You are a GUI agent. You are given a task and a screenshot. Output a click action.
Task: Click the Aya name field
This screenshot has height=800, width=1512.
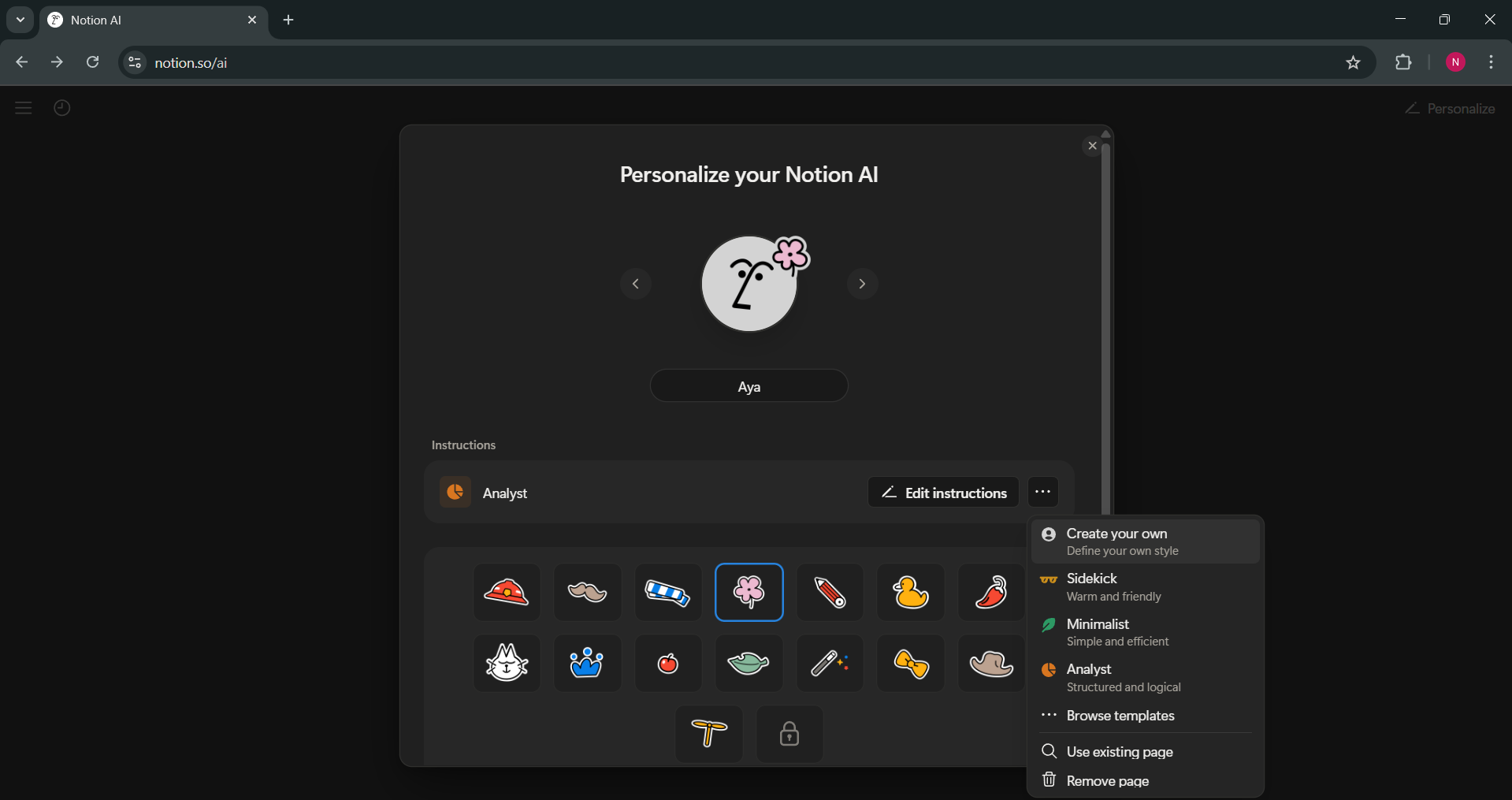[x=749, y=385]
